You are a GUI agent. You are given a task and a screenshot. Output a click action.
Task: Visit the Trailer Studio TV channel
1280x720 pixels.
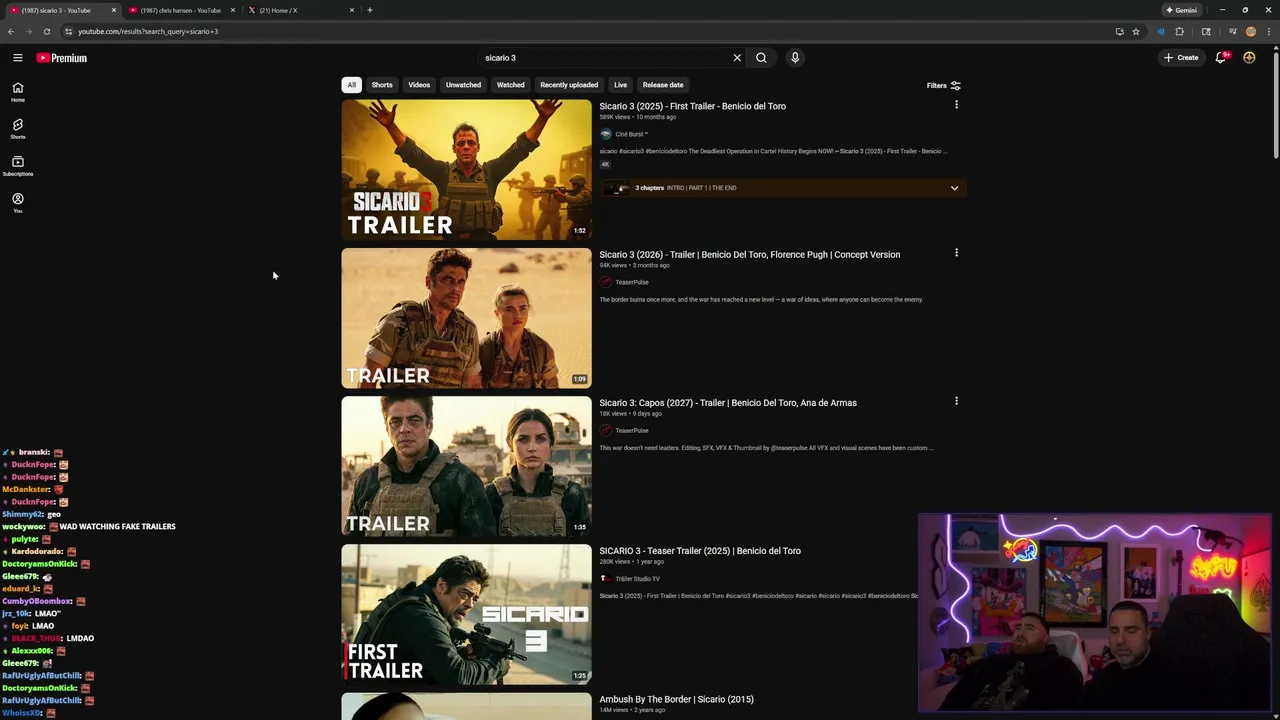pos(630,579)
